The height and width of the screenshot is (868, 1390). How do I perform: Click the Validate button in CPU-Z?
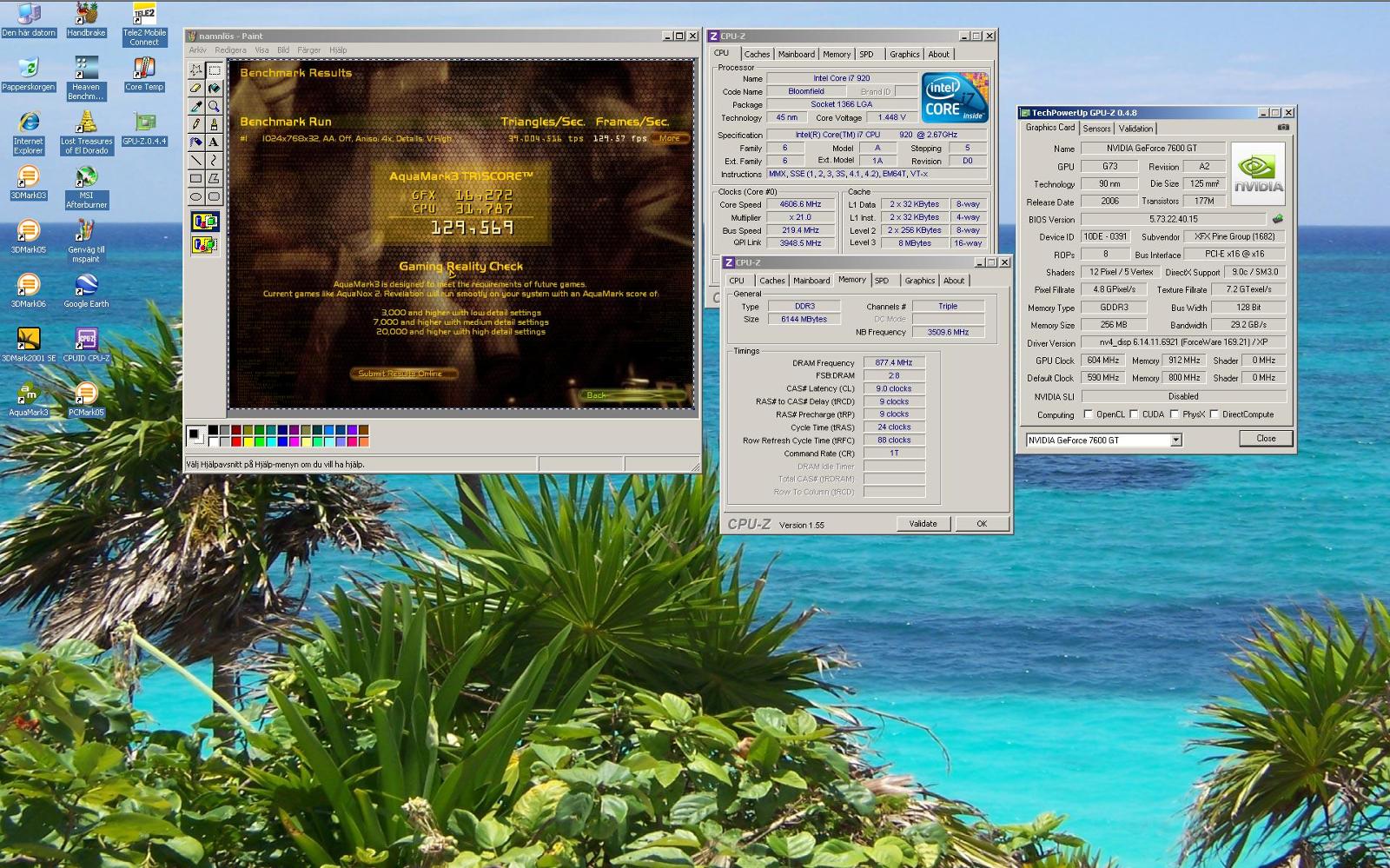click(923, 524)
